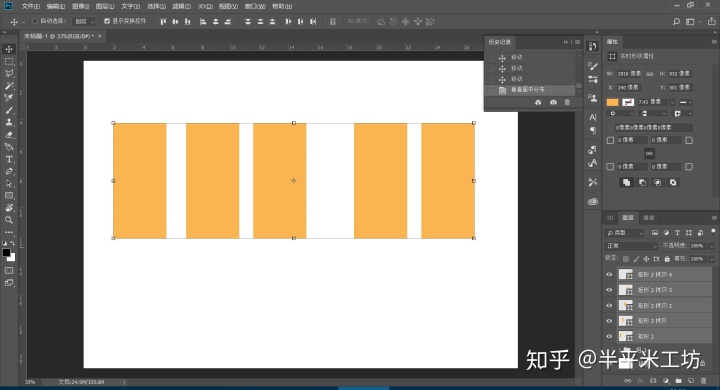Click the align left edges icon
Screen dimensions: 720x390
coord(203,22)
